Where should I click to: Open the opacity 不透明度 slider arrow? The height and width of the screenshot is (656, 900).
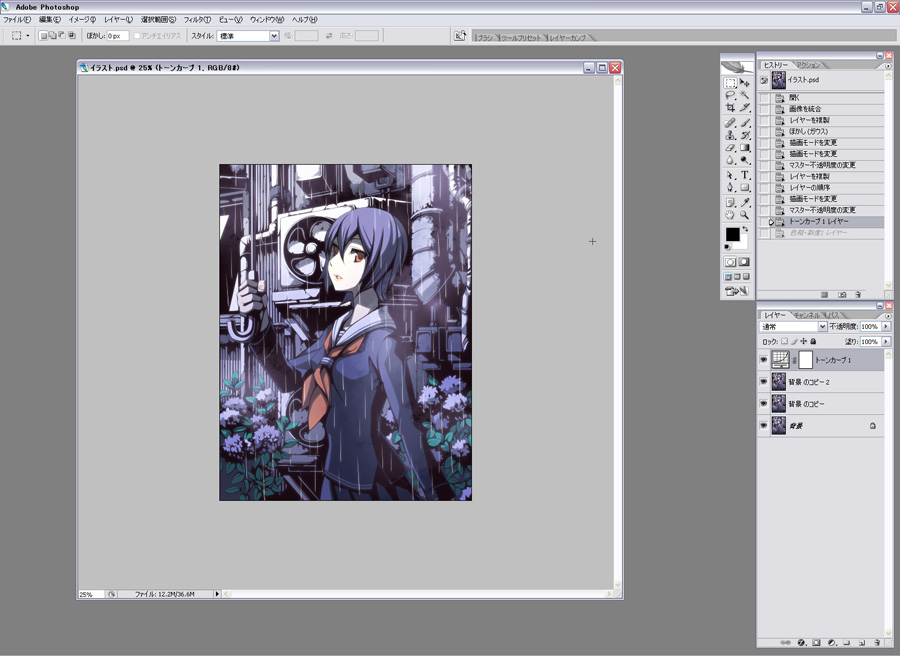tap(886, 326)
